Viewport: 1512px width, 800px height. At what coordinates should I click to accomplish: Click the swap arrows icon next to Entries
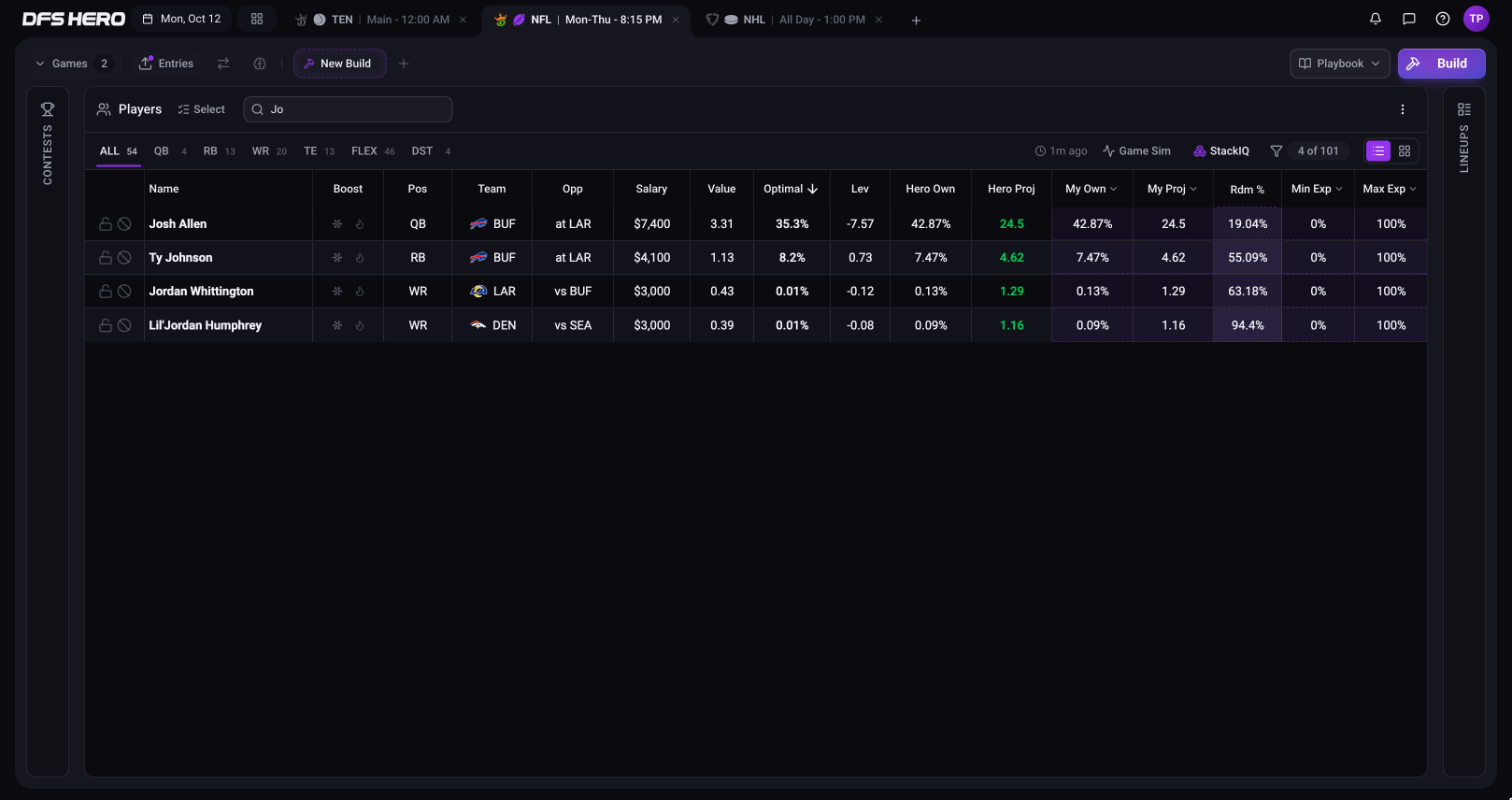(x=223, y=63)
